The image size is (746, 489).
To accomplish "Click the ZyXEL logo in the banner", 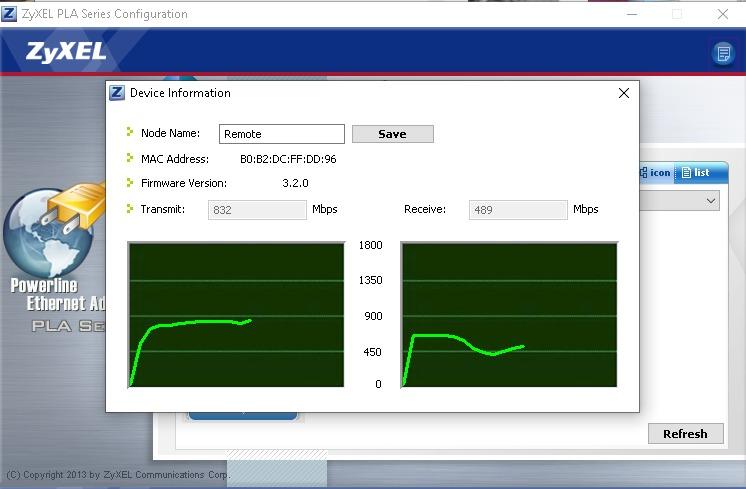I will [66, 52].
